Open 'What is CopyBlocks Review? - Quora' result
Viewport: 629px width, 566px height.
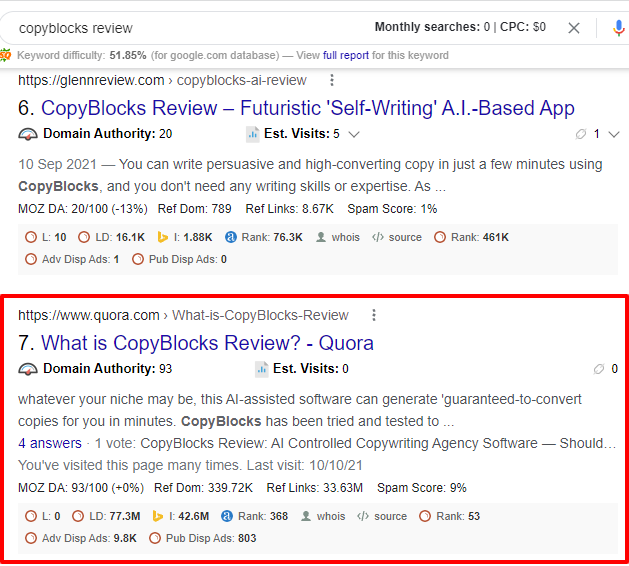(x=207, y=343)
